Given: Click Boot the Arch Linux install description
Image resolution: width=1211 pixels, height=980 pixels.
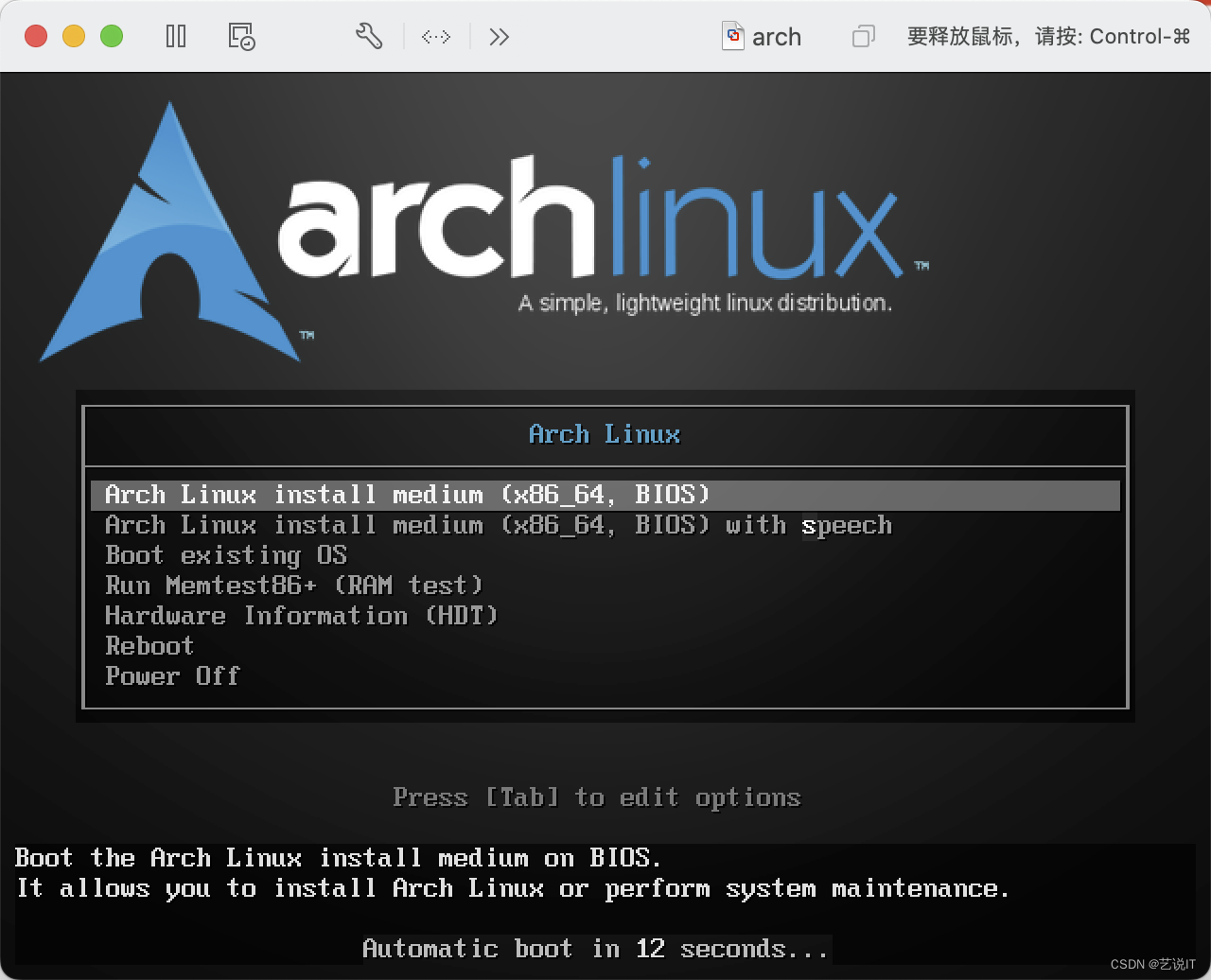Looking at the screenshot, I should 339,858.
